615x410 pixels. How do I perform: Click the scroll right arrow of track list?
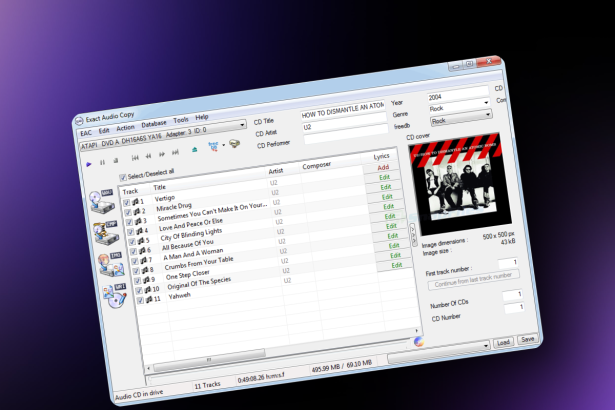pos(417,330)
